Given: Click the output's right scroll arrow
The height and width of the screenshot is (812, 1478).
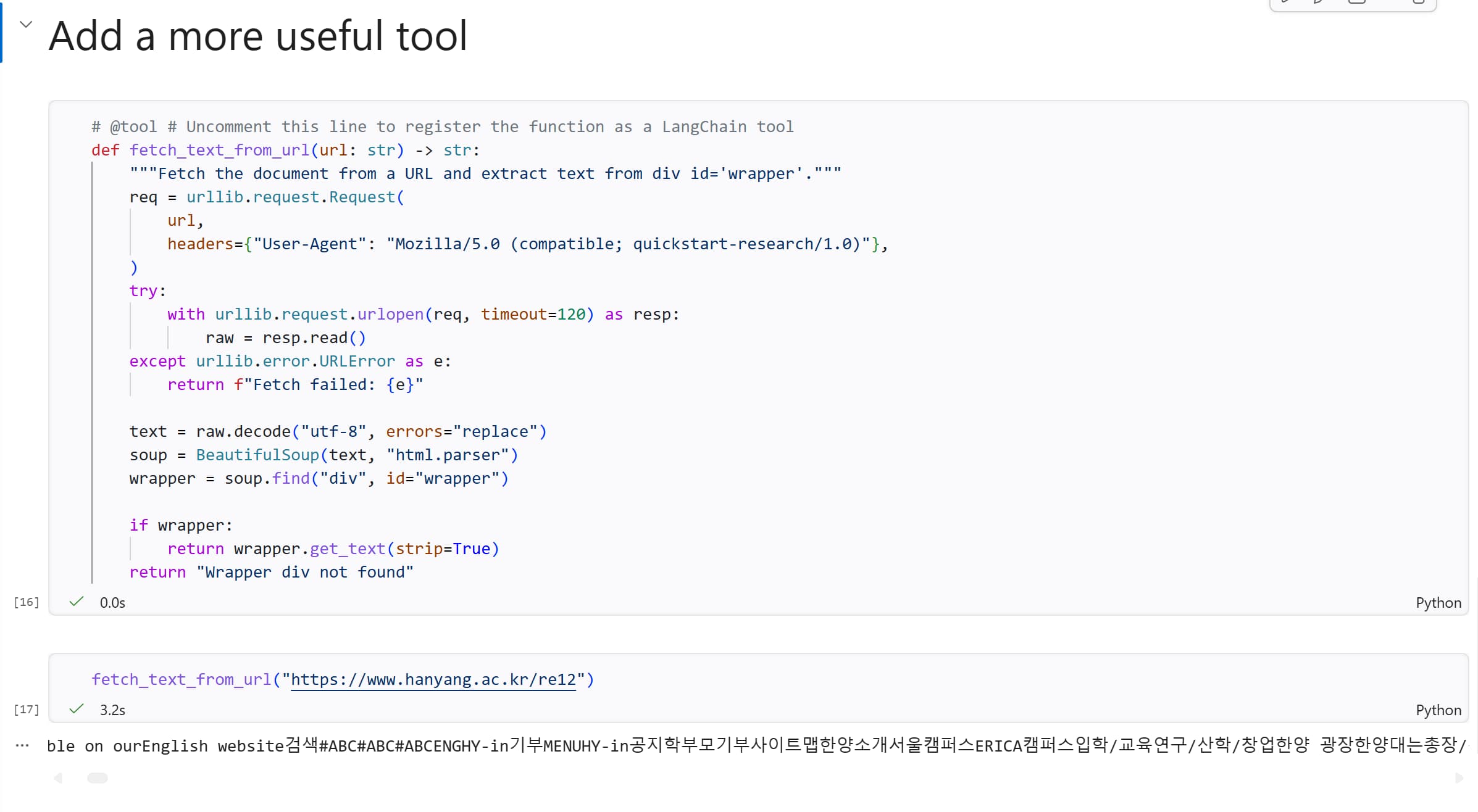Looking at the screenshot, I should click(x=1459, y=778).
